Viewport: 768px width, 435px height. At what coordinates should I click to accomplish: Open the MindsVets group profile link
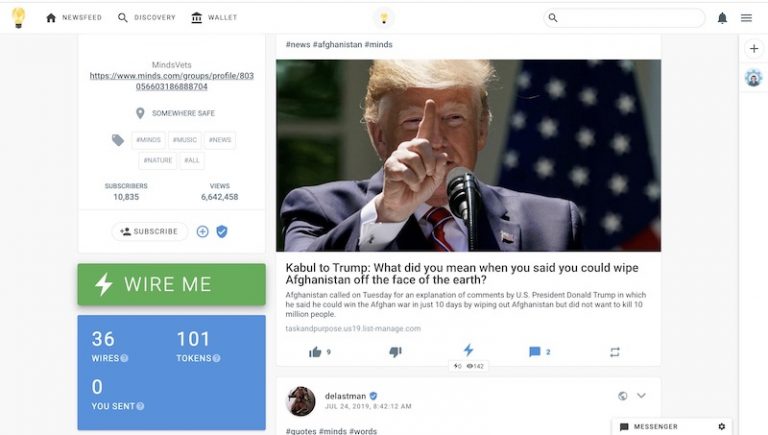point(171,81)
